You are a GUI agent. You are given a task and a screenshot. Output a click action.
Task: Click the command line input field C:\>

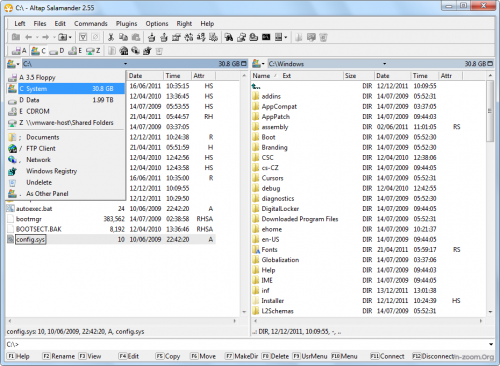click(247, 344)
